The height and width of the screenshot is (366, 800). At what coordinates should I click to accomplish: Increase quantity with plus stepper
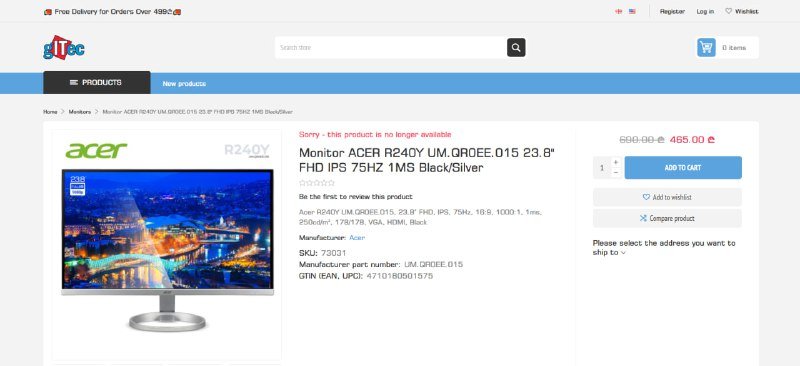click(x=616, y=162)
